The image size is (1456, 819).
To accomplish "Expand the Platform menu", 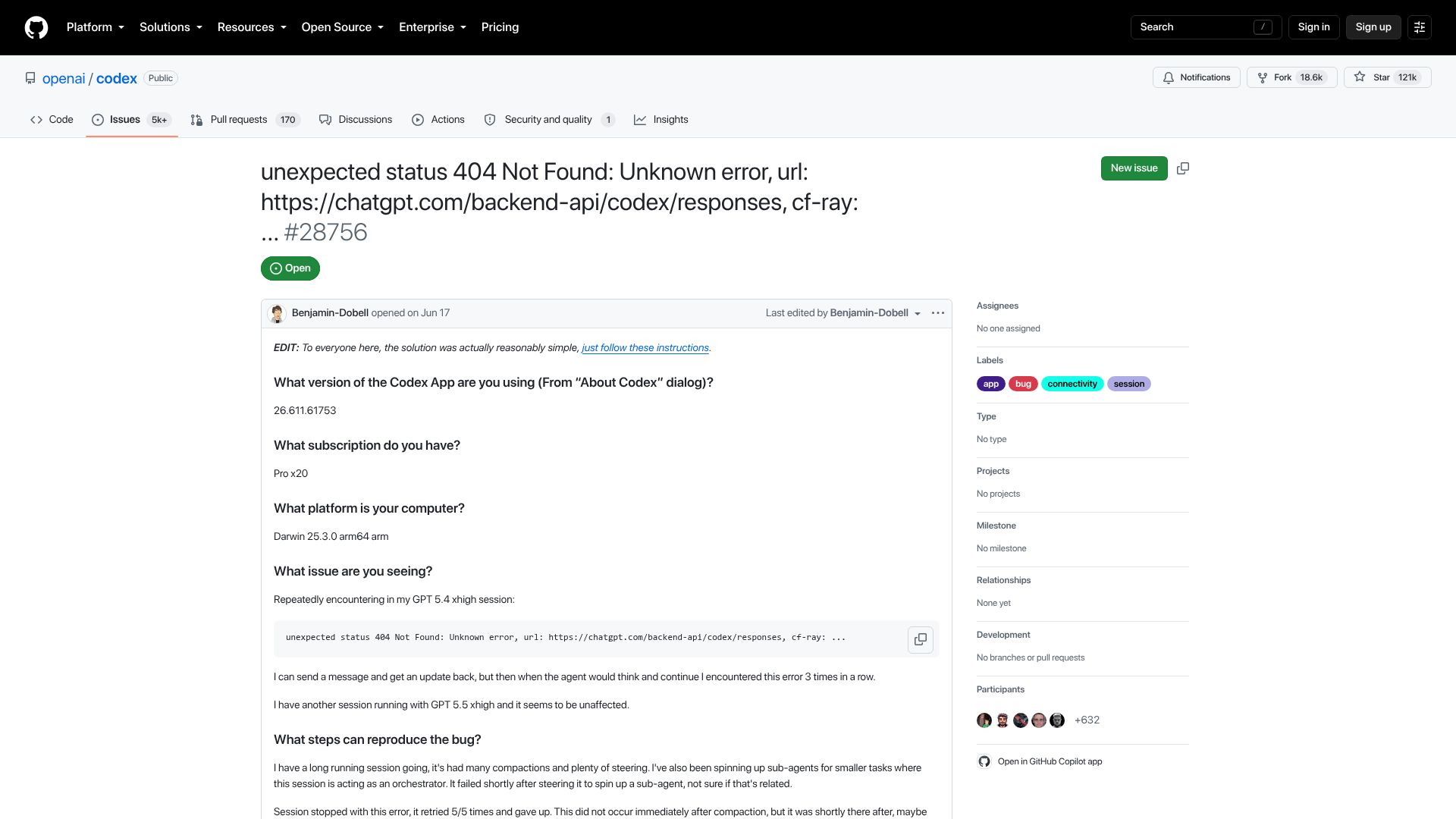I will (96, 27).
